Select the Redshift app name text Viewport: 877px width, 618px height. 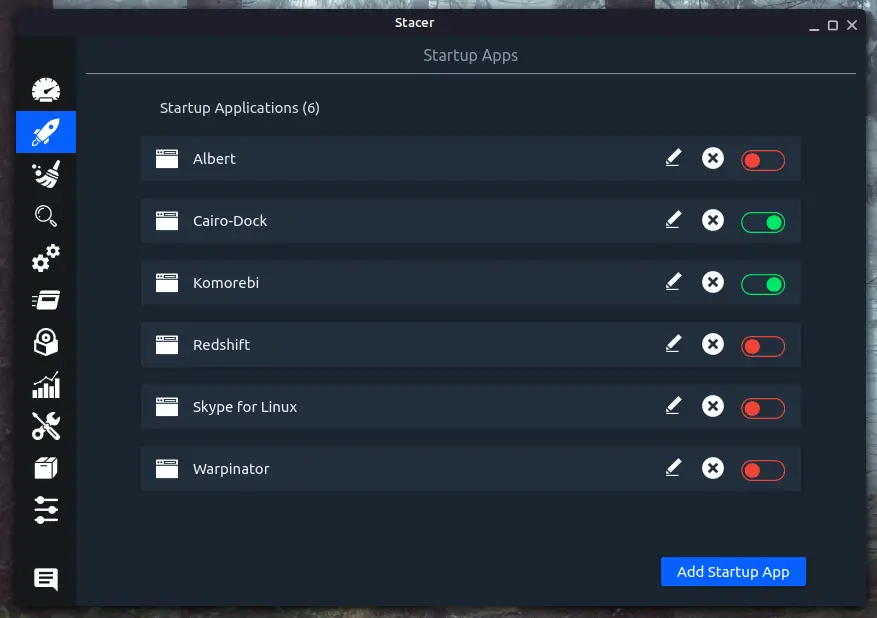[x=221, y=345]
